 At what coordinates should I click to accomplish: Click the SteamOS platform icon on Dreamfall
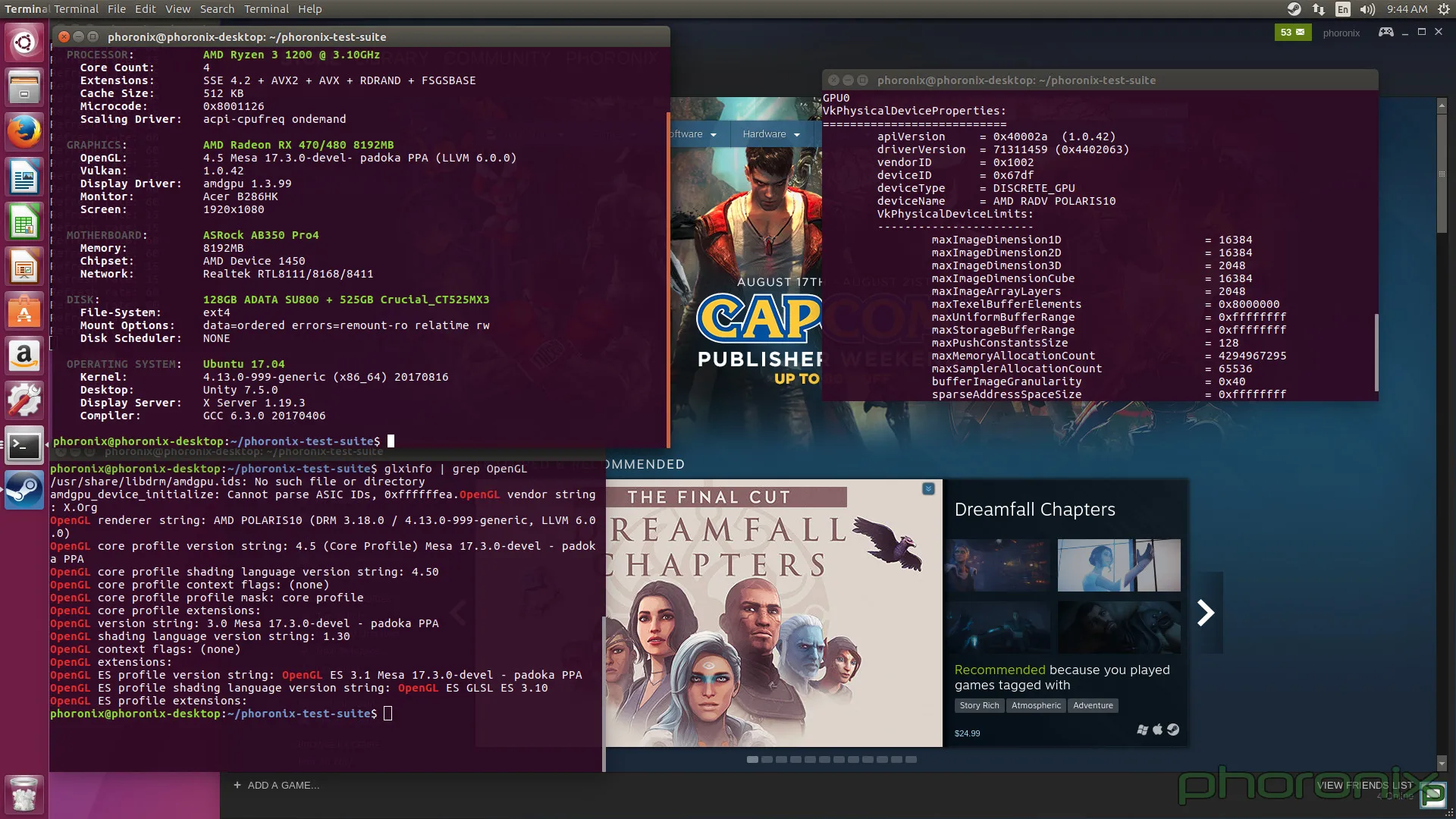coord(1173,730)
